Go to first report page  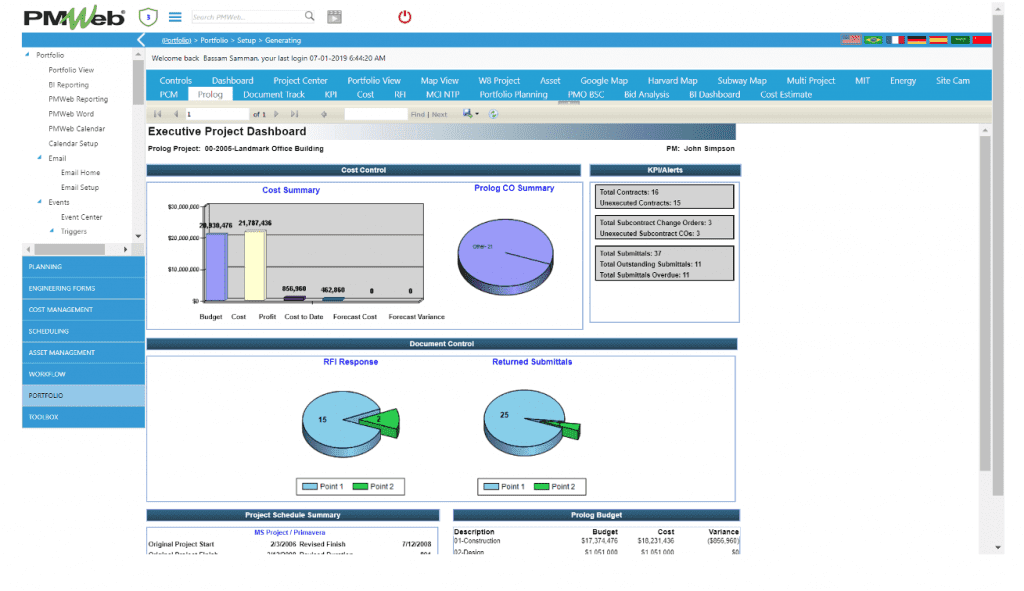click(157, 114)
